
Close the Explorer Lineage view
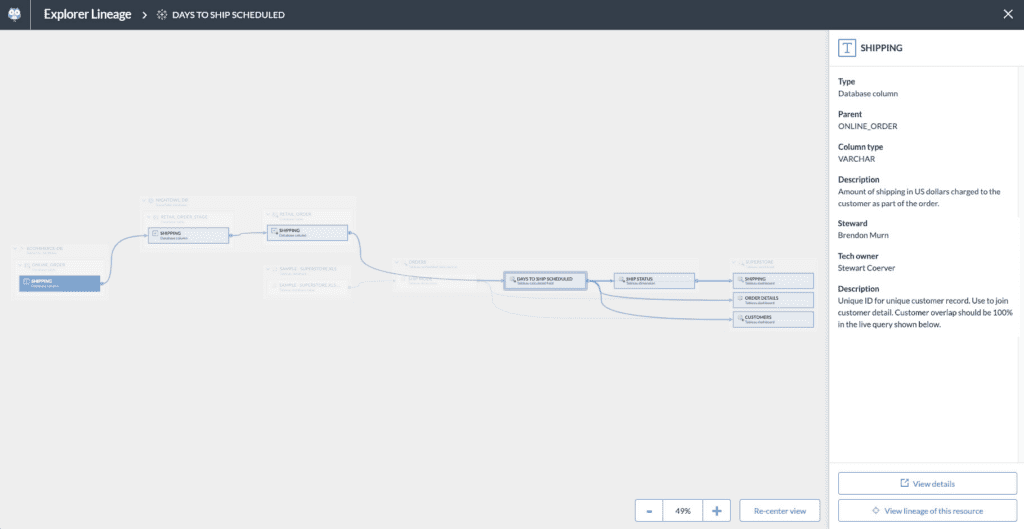click(1007, 15)
